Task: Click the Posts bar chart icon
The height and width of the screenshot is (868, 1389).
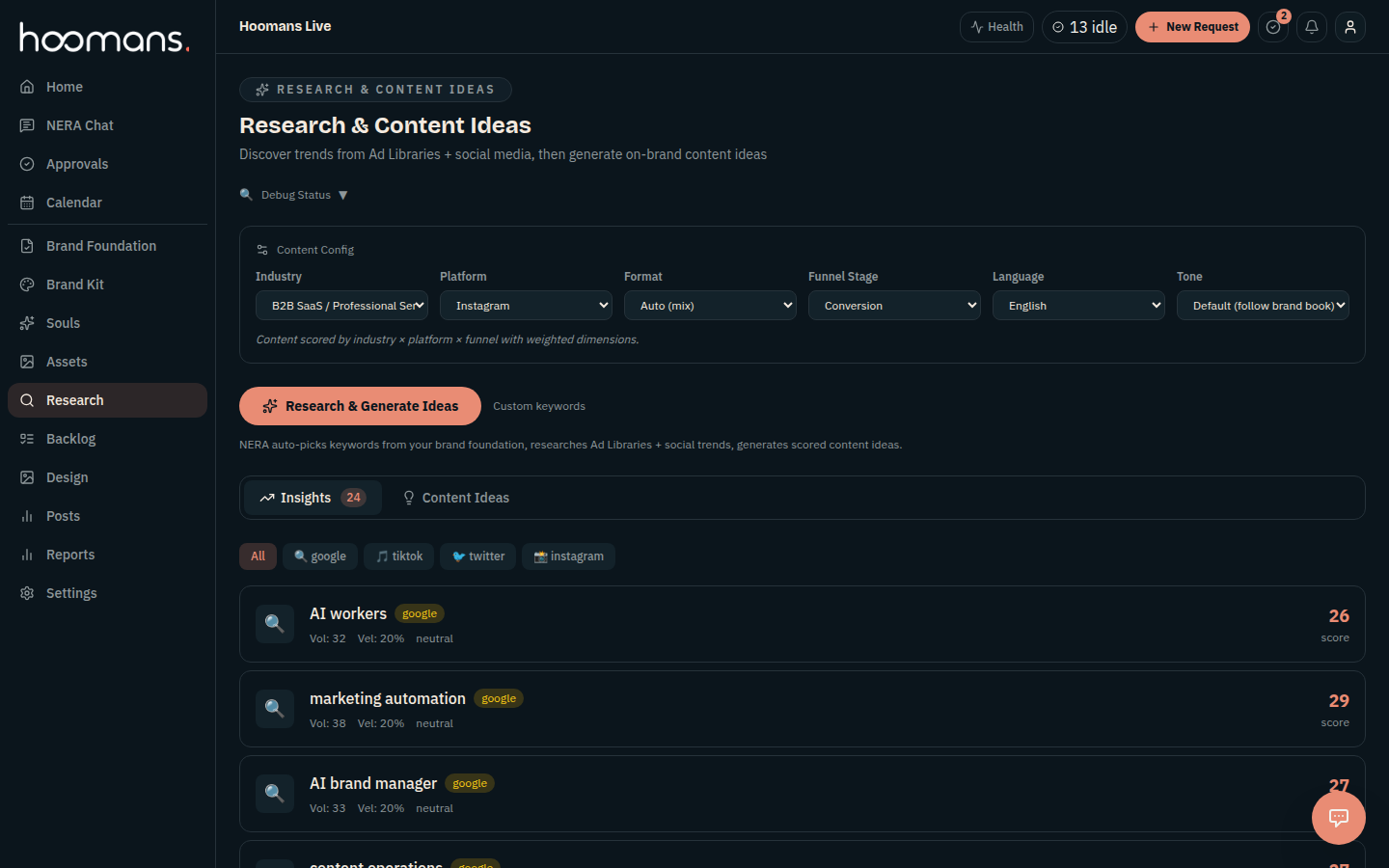Action: [27, 516]
